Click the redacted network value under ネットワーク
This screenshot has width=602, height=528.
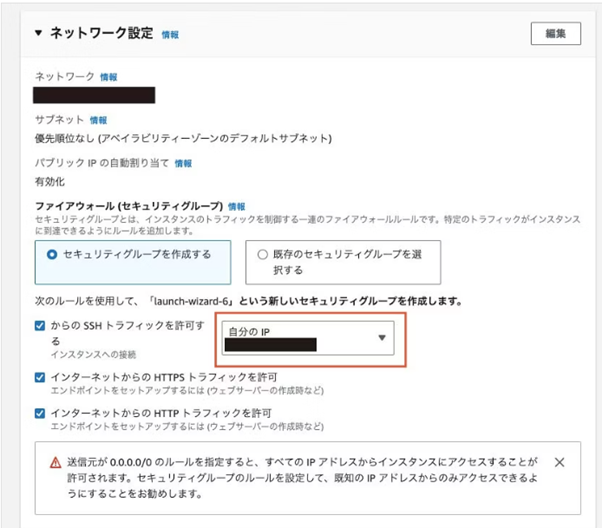(x=94, y=96)
